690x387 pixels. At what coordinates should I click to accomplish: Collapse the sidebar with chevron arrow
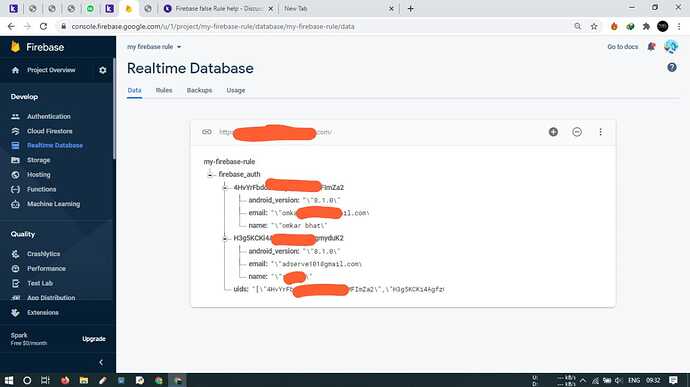[101, 362]
